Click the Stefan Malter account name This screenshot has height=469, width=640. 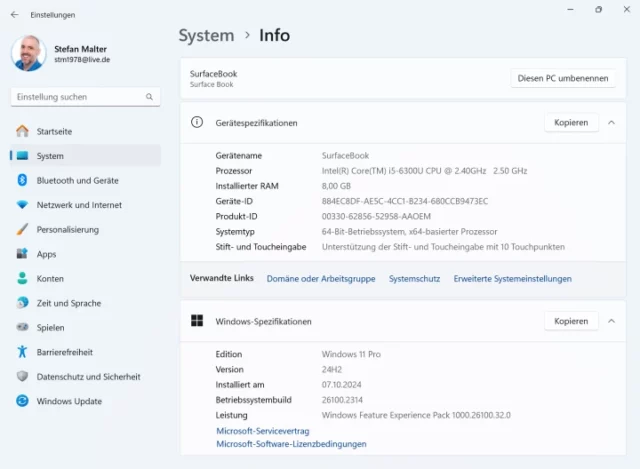[x=80, y=49]
